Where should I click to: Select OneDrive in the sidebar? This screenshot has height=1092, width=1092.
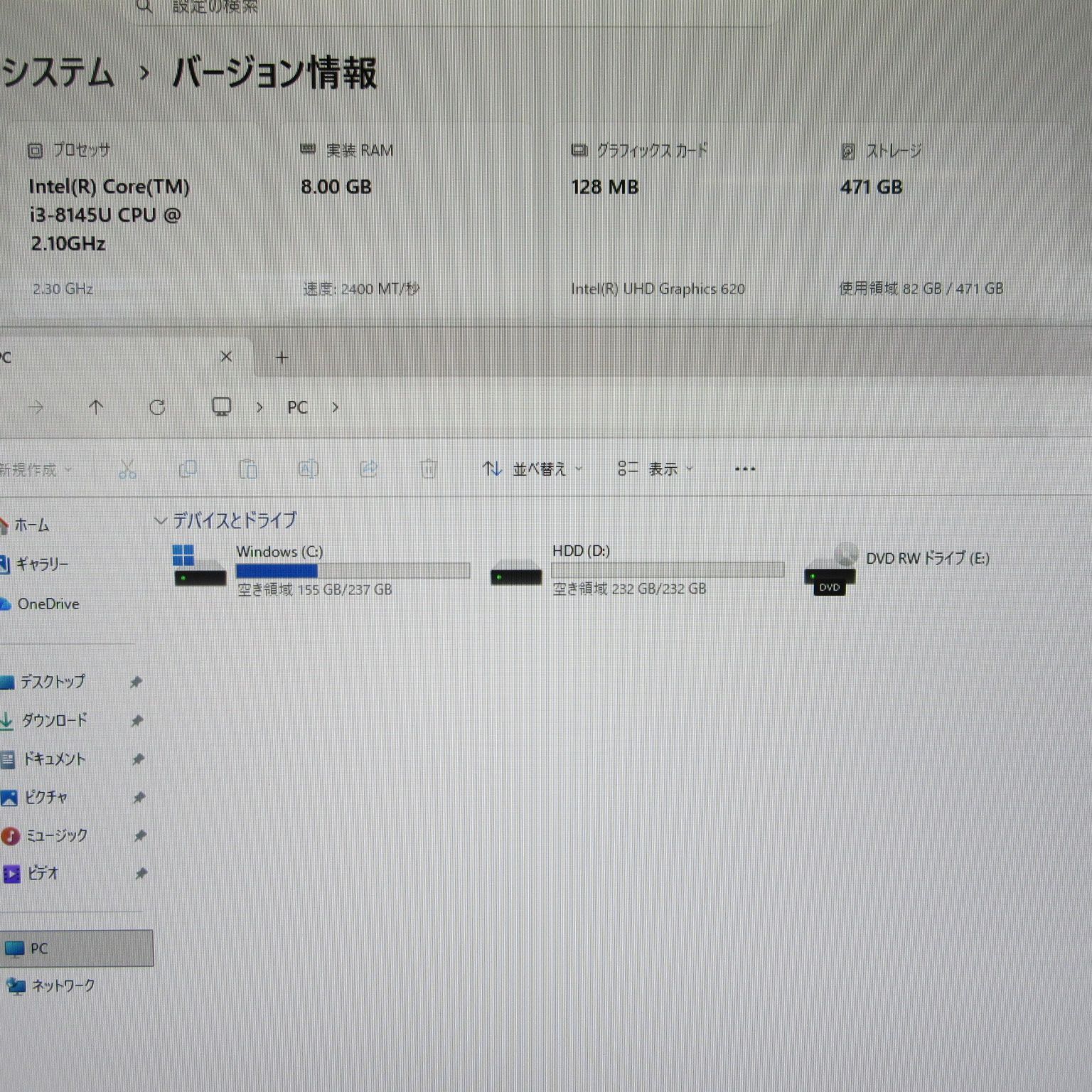point(48,604)
